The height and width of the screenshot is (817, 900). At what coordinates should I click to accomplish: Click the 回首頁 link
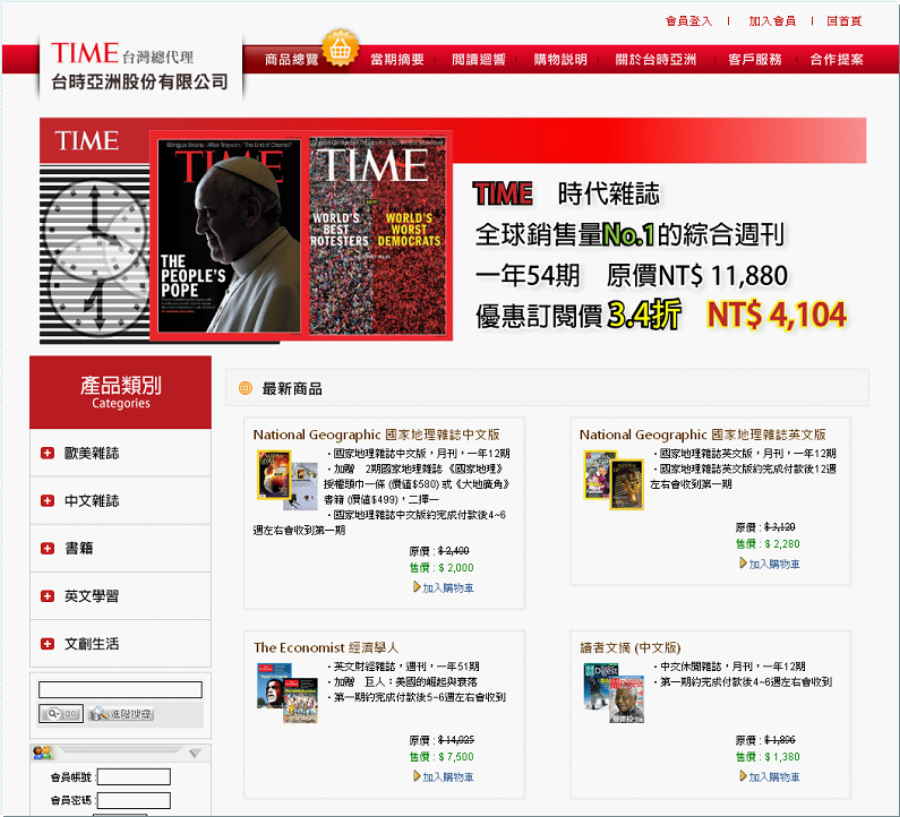[844, 21]
